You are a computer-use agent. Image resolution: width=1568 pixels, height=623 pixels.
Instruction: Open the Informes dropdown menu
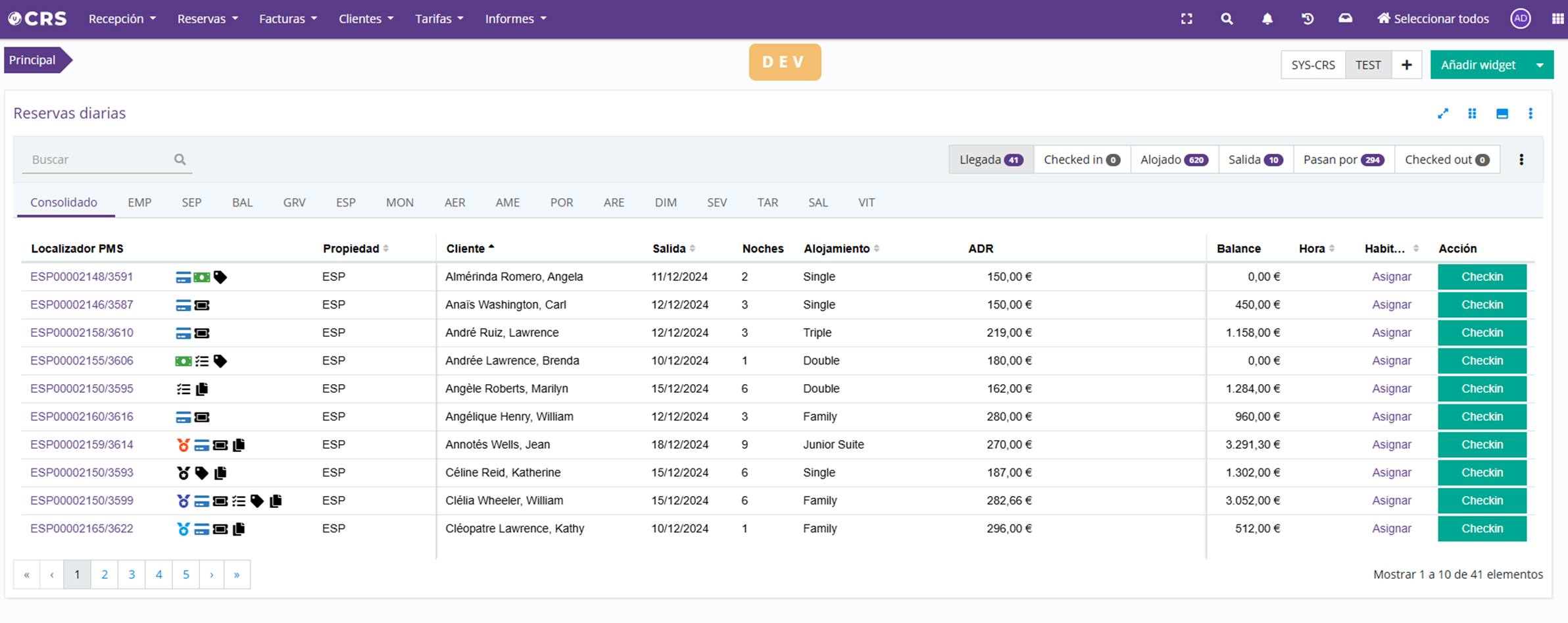click(515, 19)
